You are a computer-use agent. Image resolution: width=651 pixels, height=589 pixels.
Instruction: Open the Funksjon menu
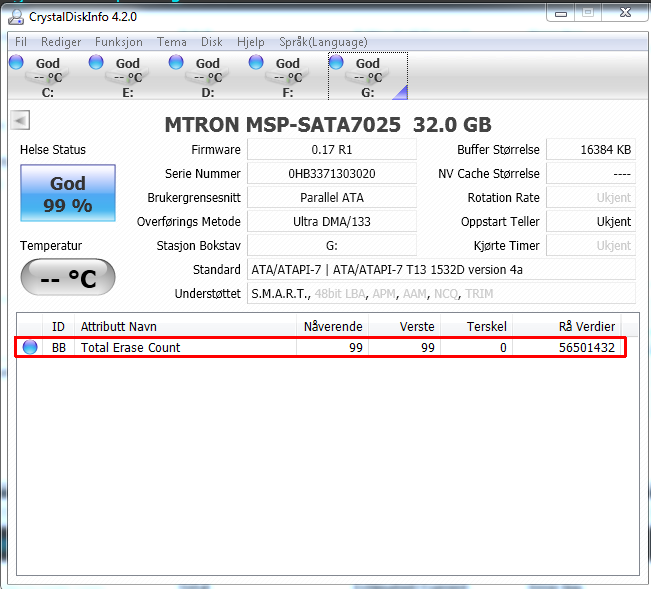[x=119, y=42]
